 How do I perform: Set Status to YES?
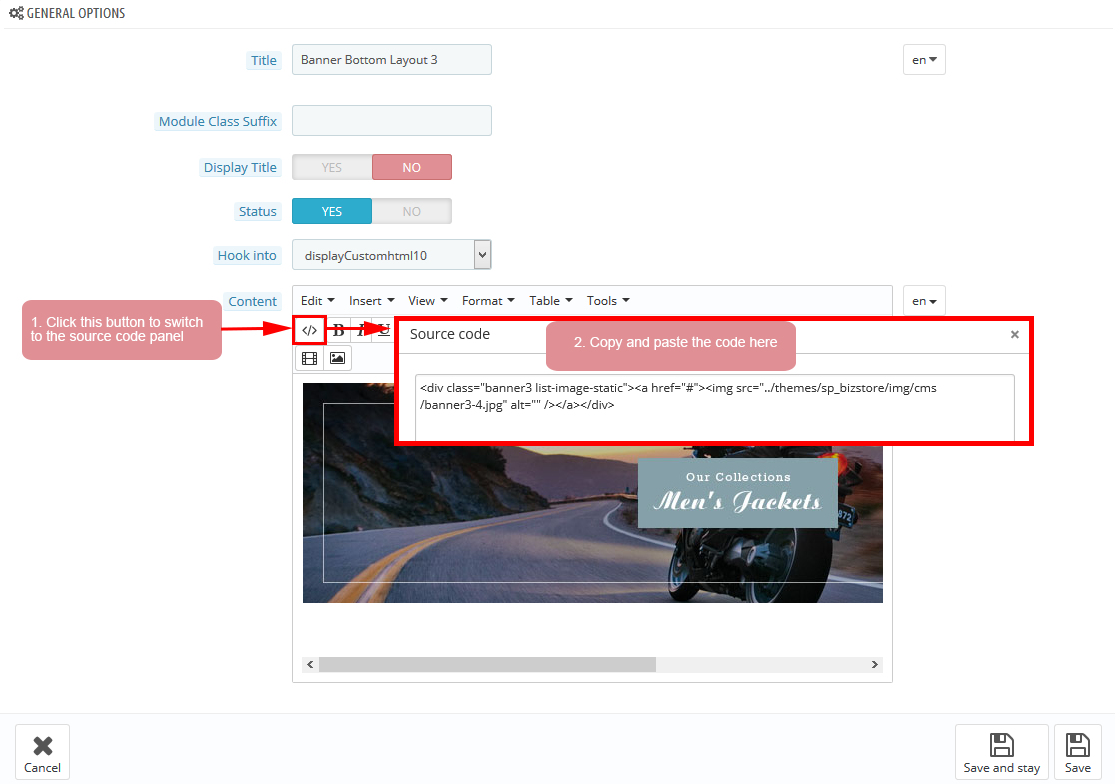(x=332, y=212)
